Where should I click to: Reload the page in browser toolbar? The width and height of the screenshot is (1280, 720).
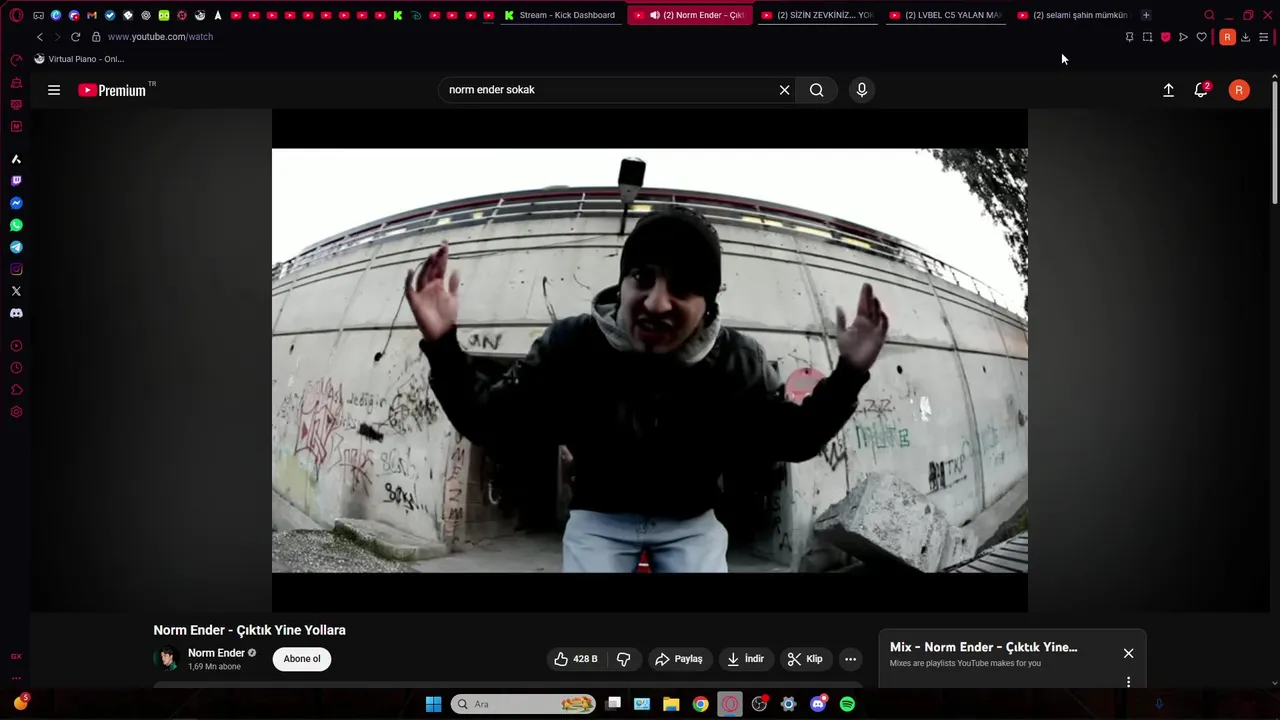pyautogui.click(x=75, y=37)
